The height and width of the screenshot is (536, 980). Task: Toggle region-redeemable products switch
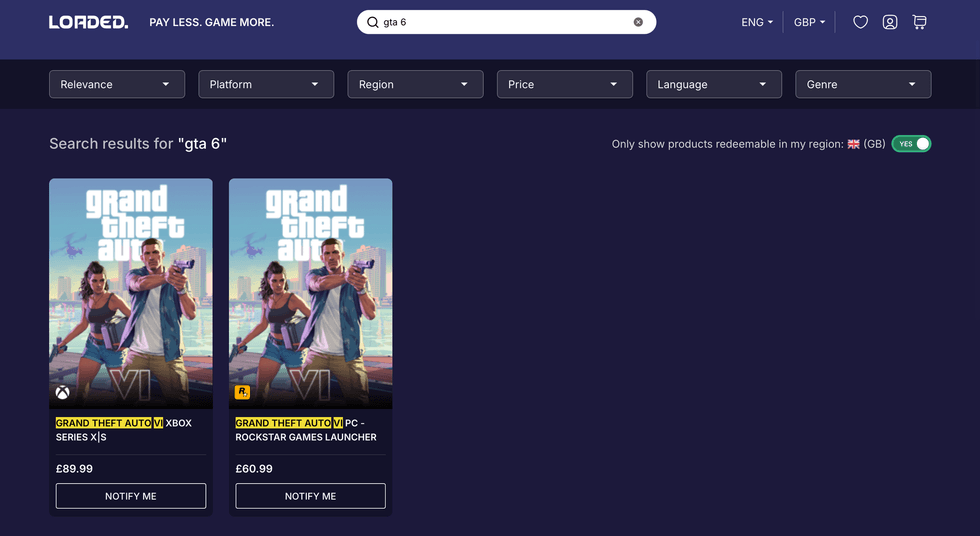(911, 144)
